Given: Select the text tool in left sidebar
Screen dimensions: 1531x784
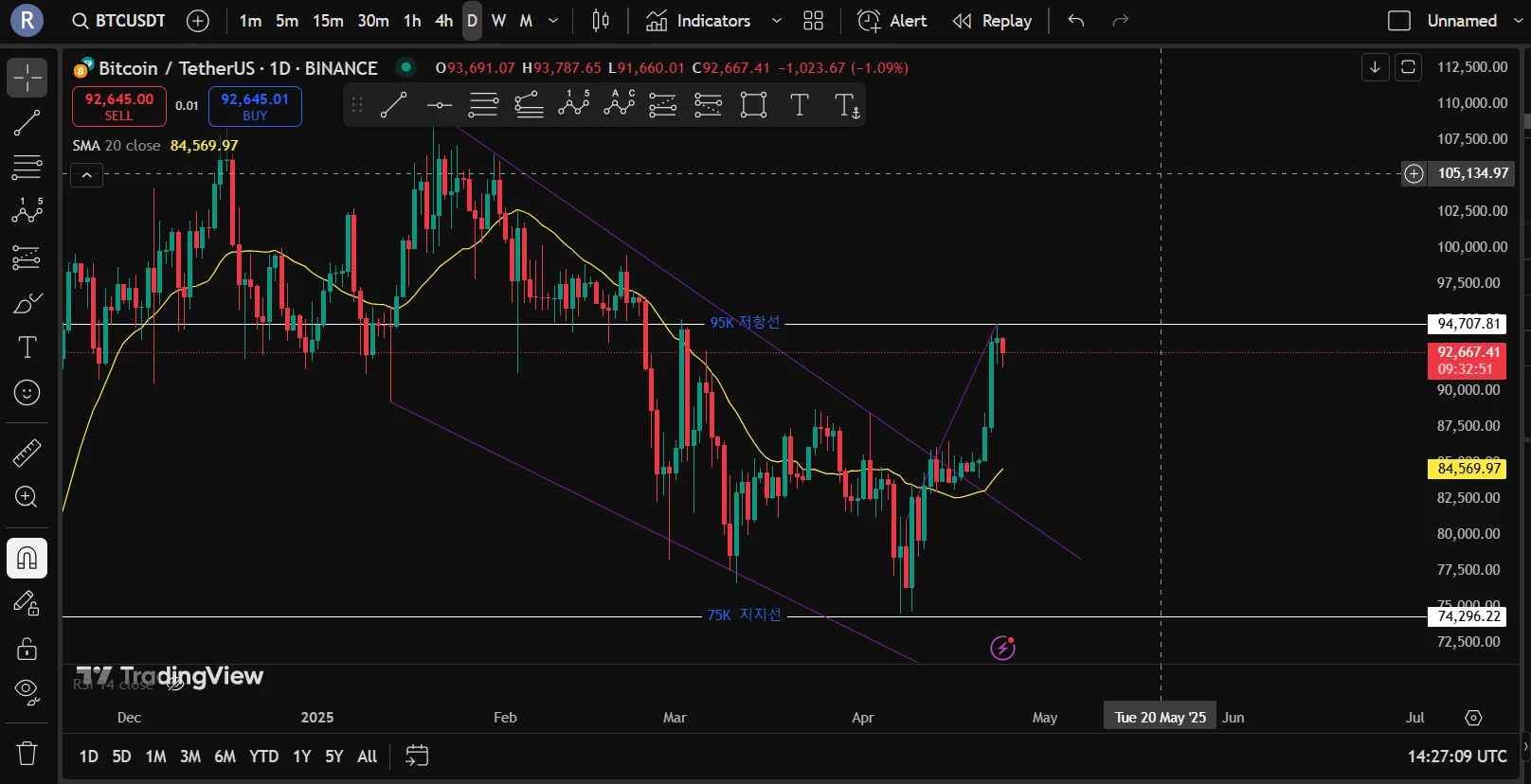Looking at the screenshot, I should pyautogui.click(x=27, y=347).
